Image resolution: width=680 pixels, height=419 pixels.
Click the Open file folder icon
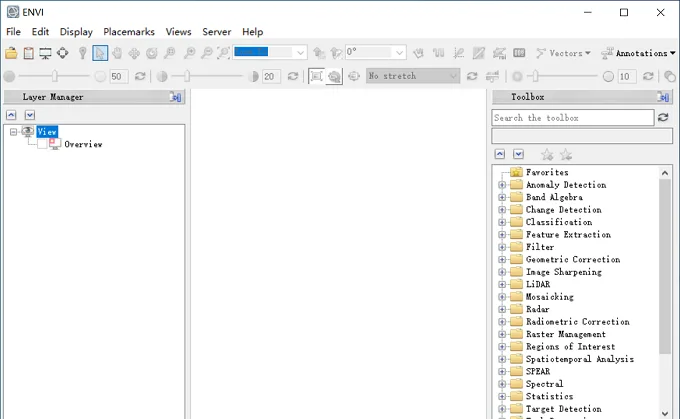coord(11,53)
